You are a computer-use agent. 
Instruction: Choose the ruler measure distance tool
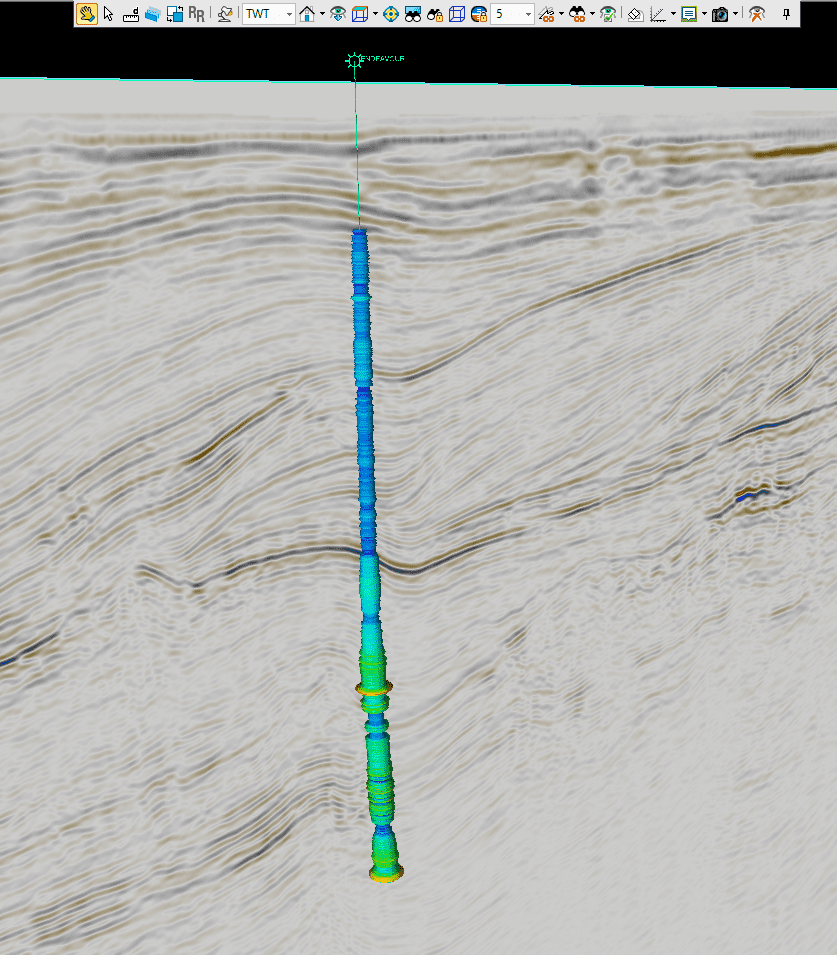tap(130, 14)
